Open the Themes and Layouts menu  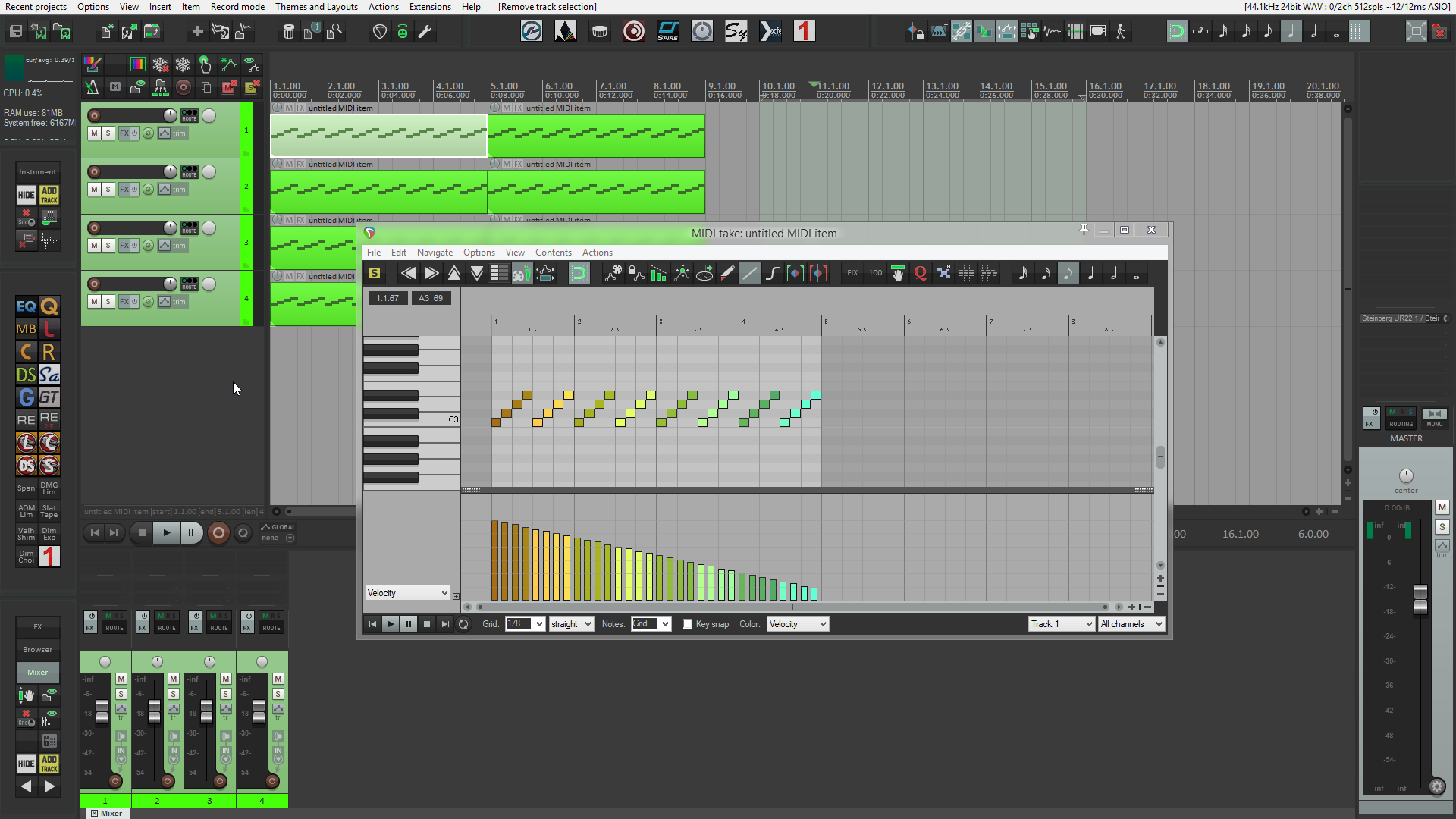pos(316,7)
